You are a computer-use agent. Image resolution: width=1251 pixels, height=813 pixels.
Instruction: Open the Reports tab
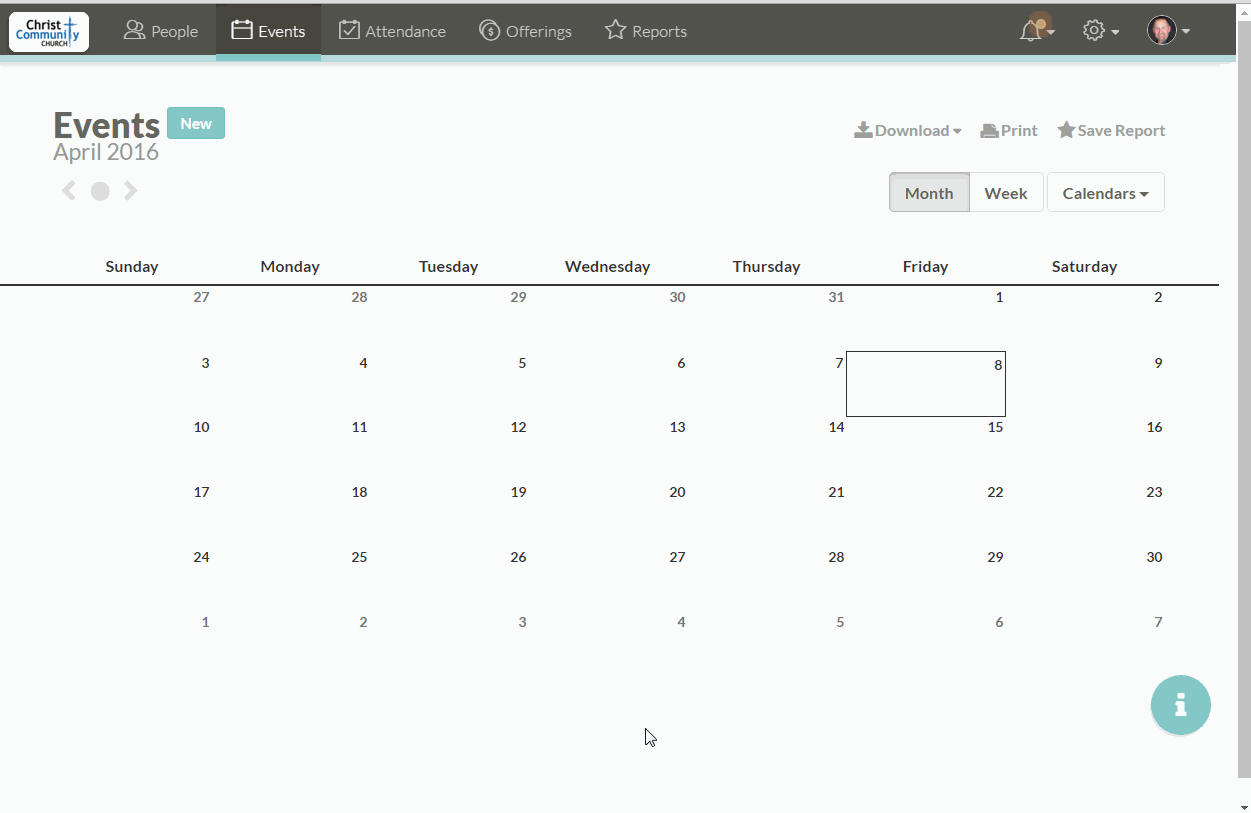[646, 31]
